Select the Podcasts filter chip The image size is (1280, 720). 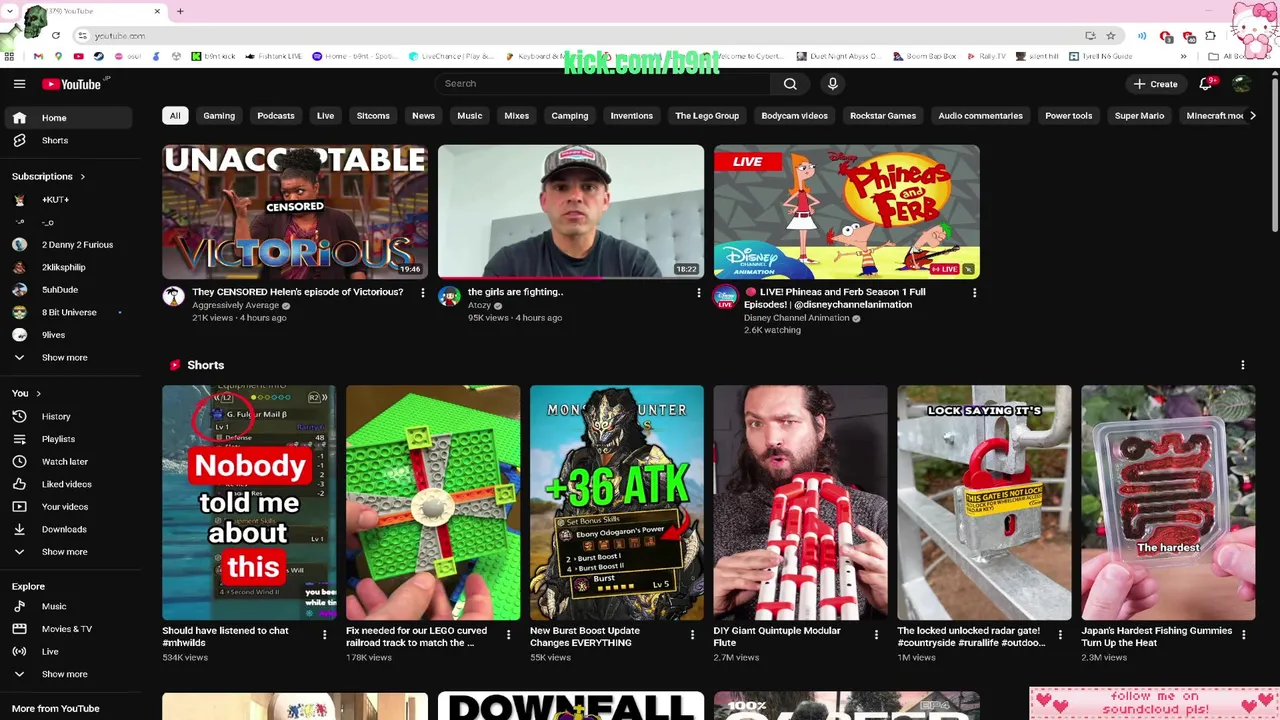tap(276, 116)
